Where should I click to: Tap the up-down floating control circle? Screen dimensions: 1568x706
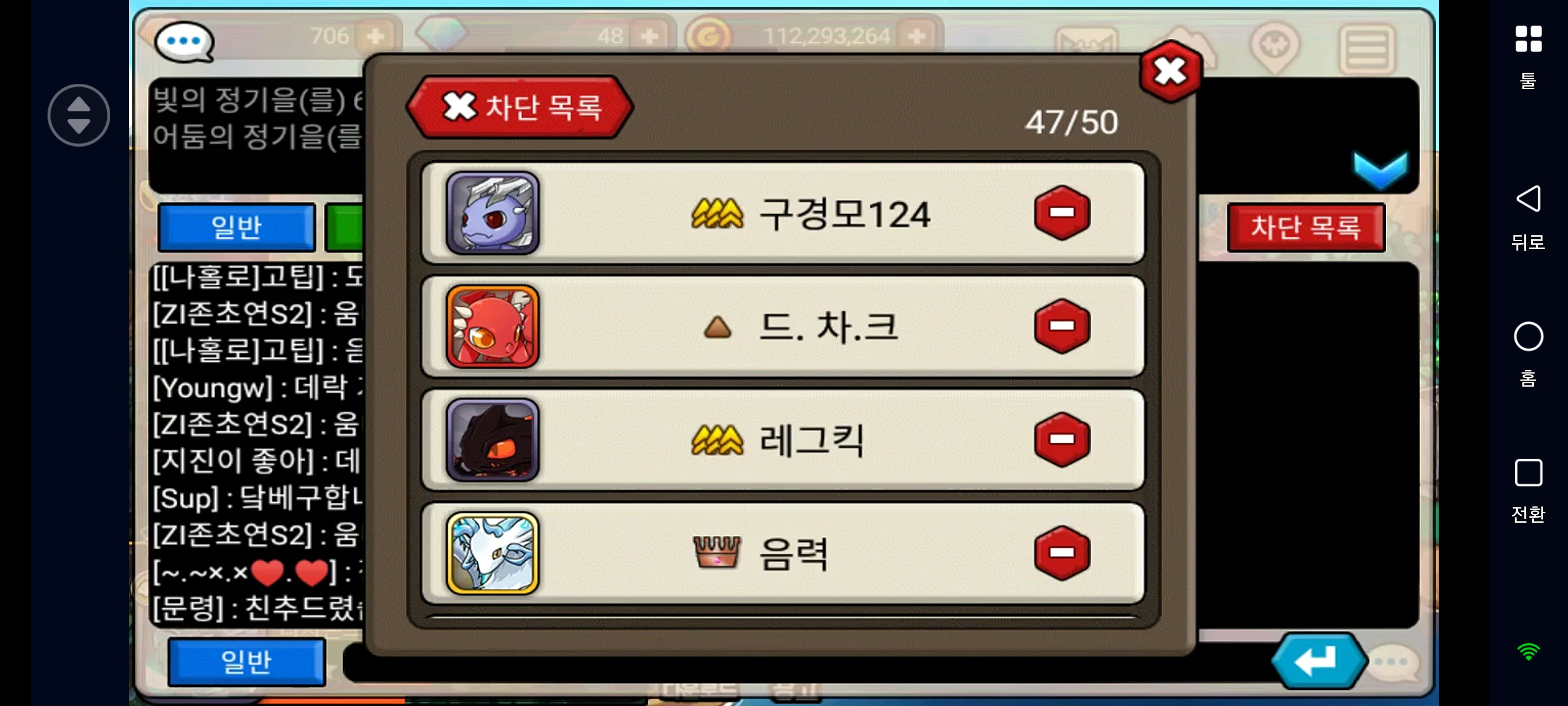(78, 115)
